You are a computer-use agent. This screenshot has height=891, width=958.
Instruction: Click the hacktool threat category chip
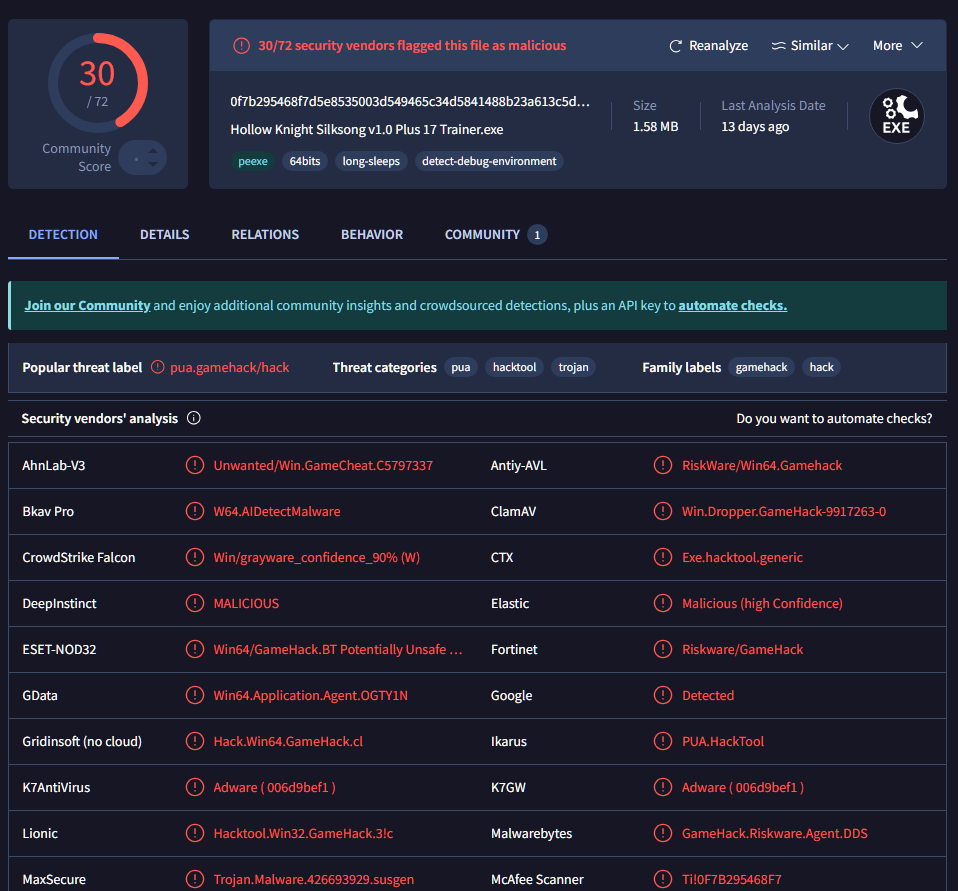pyautogui.click(x=514, y=367)
